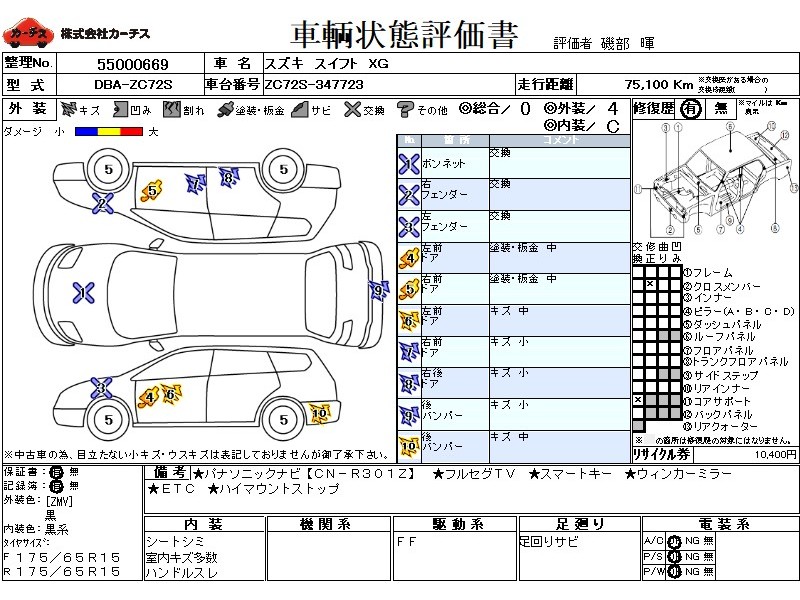This screenshot has height=600, width=800.
Task: Click the 塗装・板金 paint legend icon
Action: point(225,110)
